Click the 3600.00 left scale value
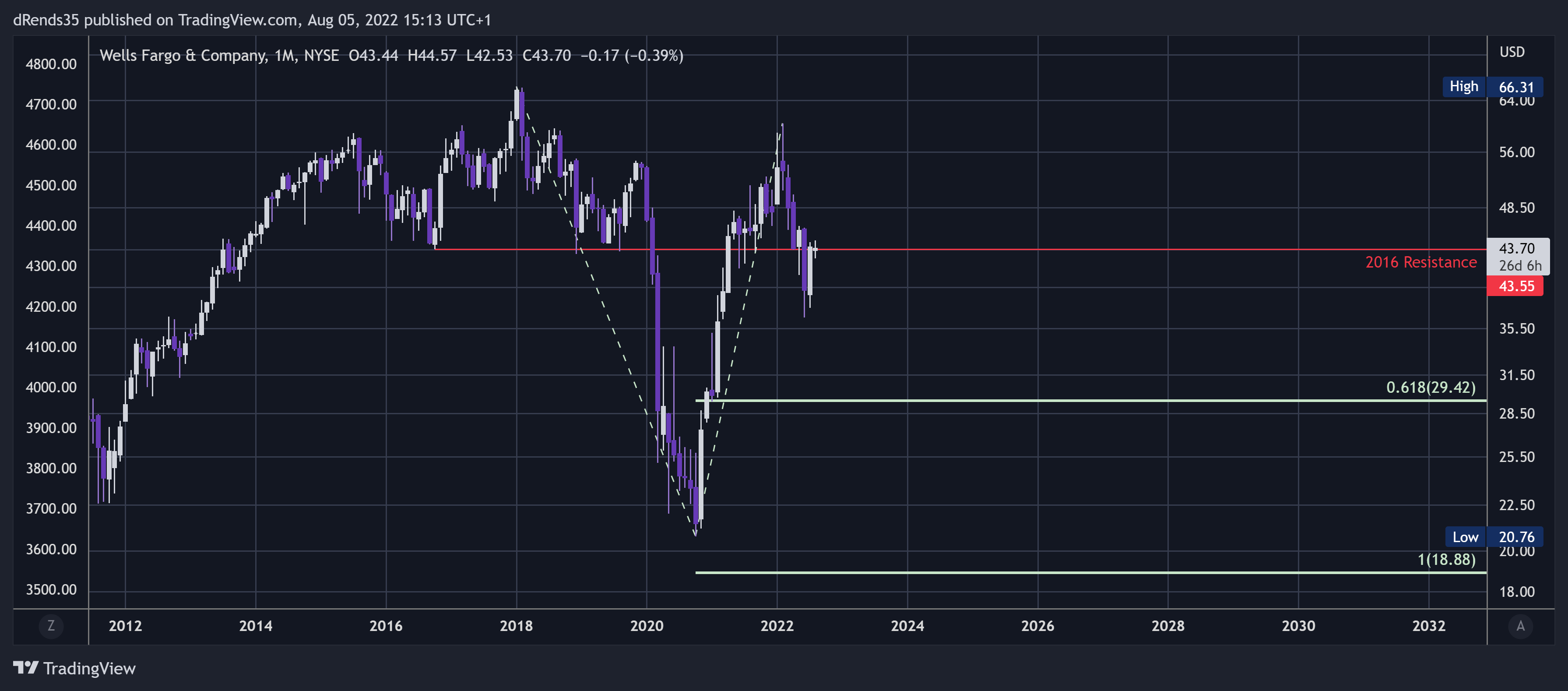 pos(51,549)
